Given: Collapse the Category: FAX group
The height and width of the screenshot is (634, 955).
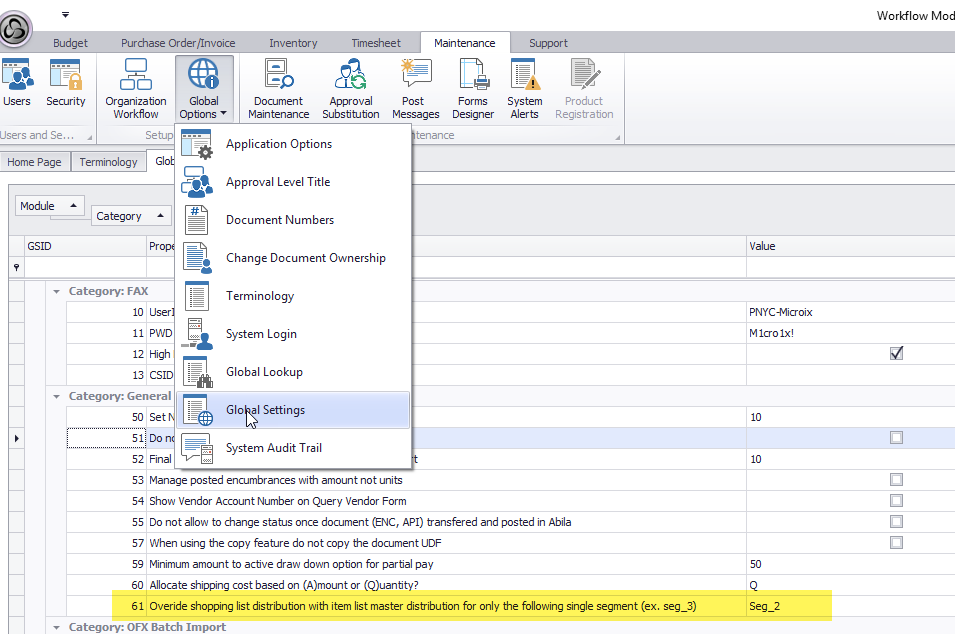Looking at the screenshot, I should tap(56, 292).
